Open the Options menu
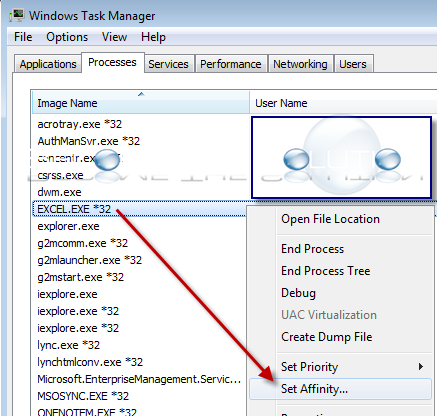The image size is (437, 416). click(67, 37)
